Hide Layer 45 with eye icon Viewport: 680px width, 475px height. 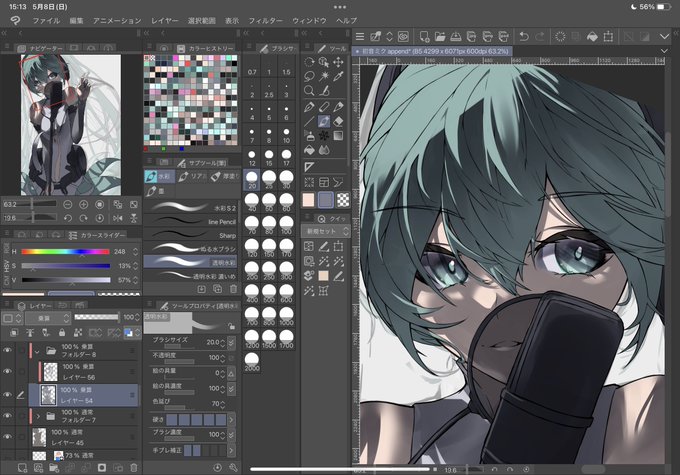click(7, 437)
